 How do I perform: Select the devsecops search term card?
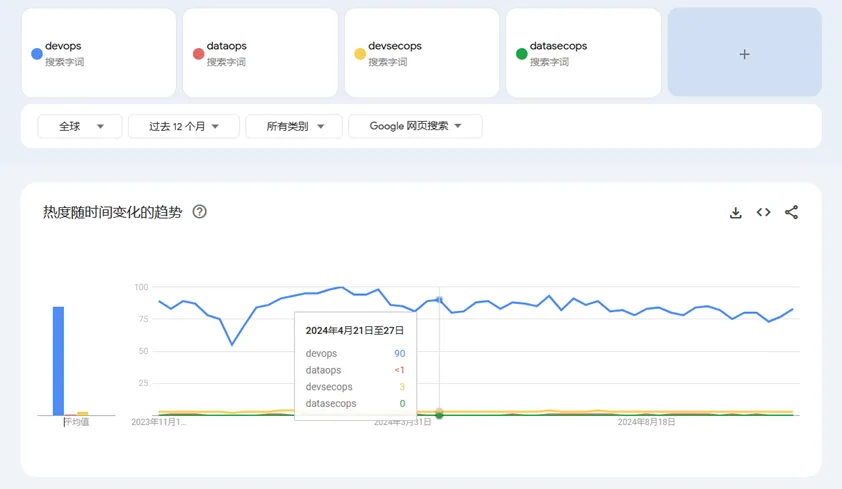pyautogui.click(x=422, y=53)
